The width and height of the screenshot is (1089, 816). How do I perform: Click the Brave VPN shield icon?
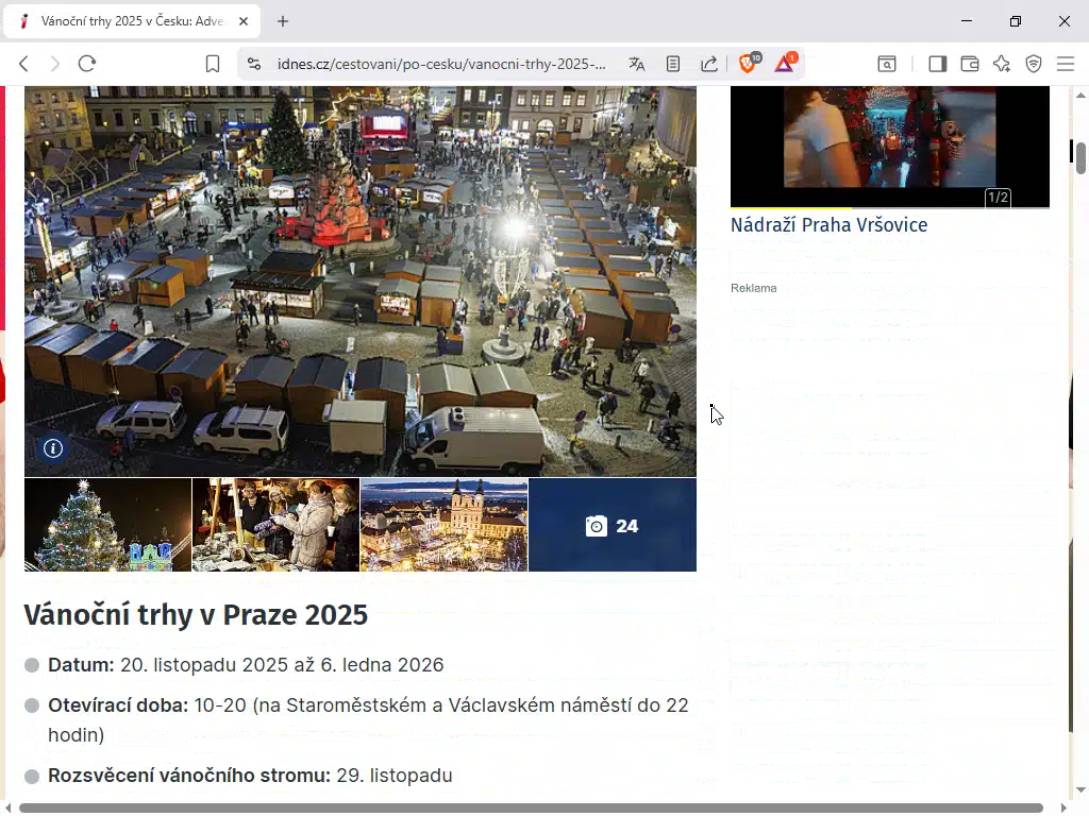[x=1033, y=64]
